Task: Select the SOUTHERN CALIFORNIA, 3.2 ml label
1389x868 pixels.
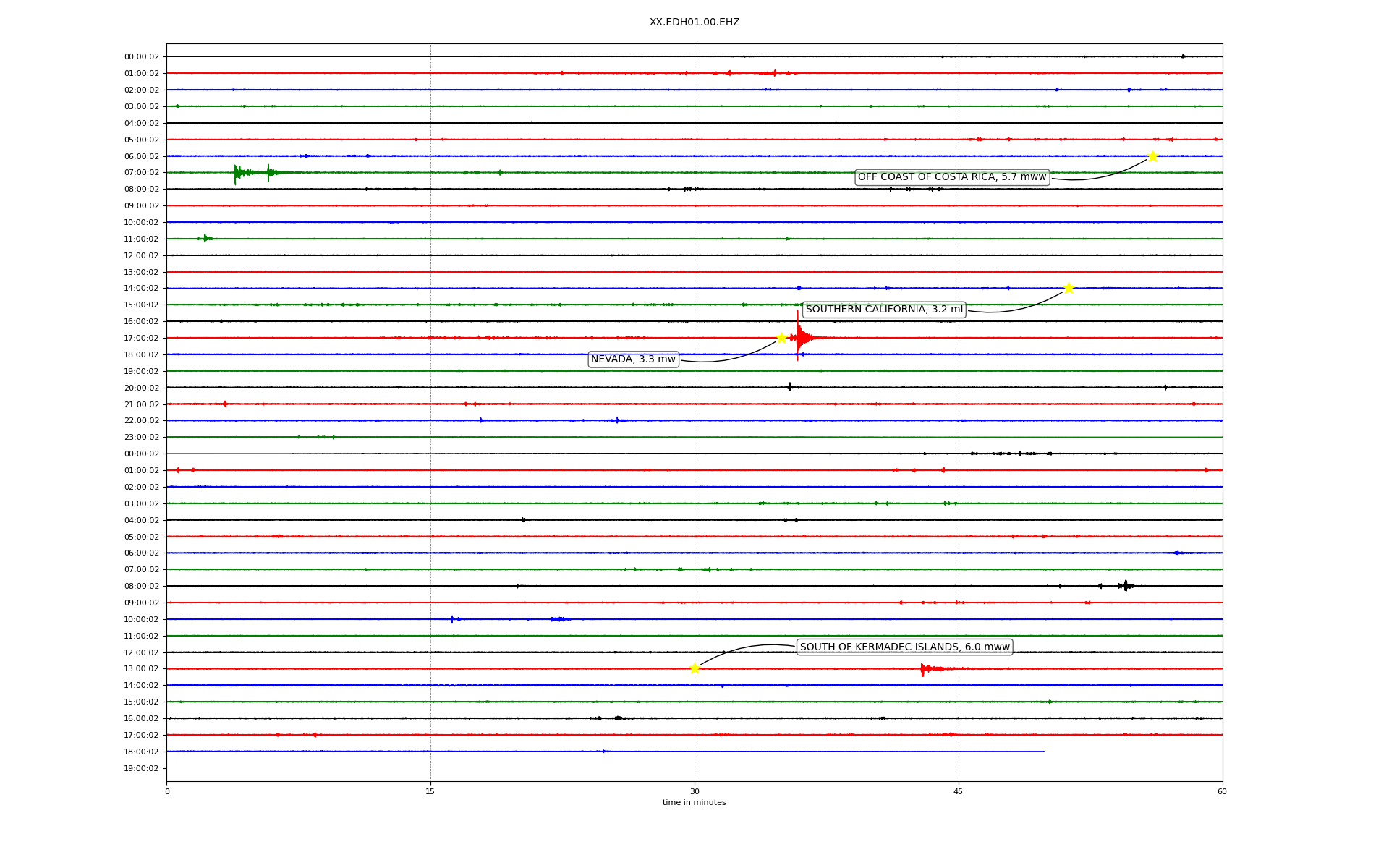Action: point(884,310)
